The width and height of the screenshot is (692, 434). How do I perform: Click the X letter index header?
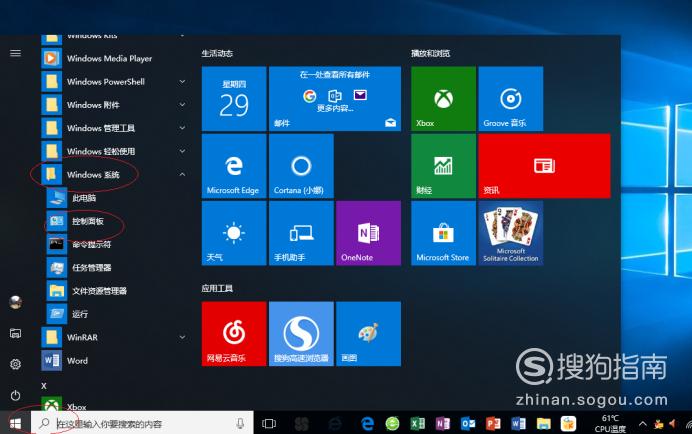coord(44,386)
